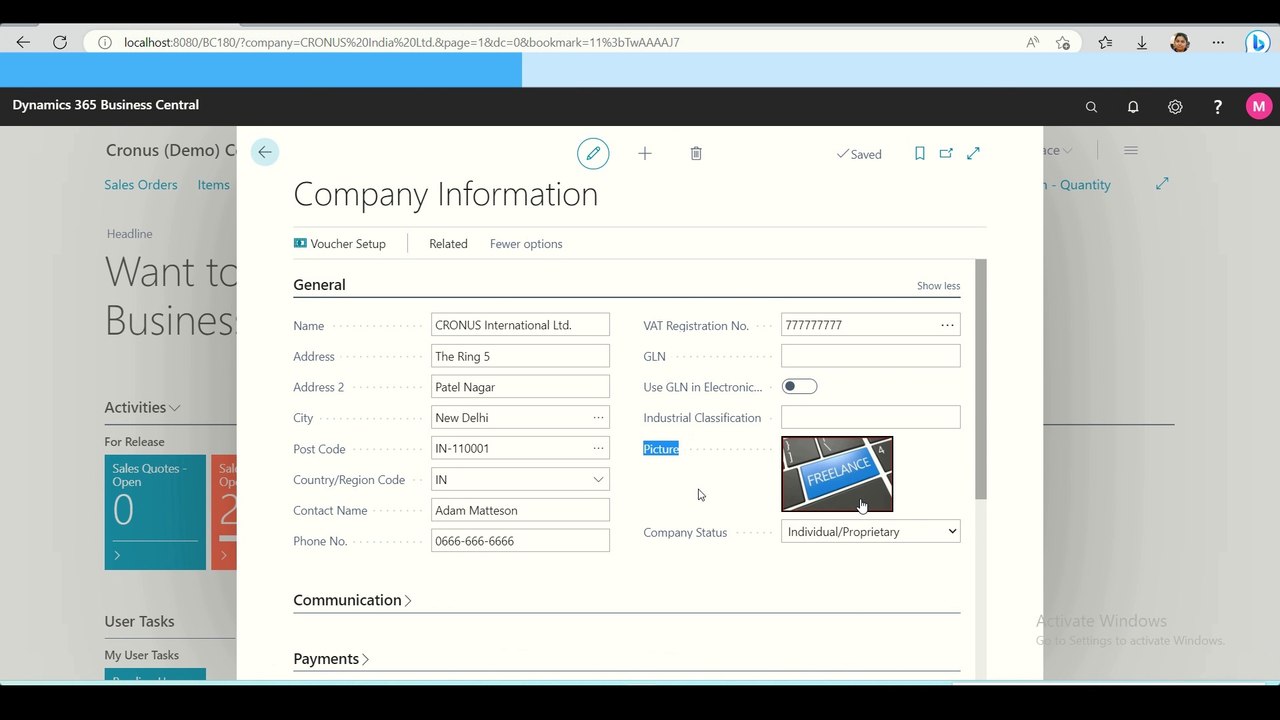The height and width of the screenshot is (720, 1280).
Task: Click the plus new record icon
Action: pos(645,153)
